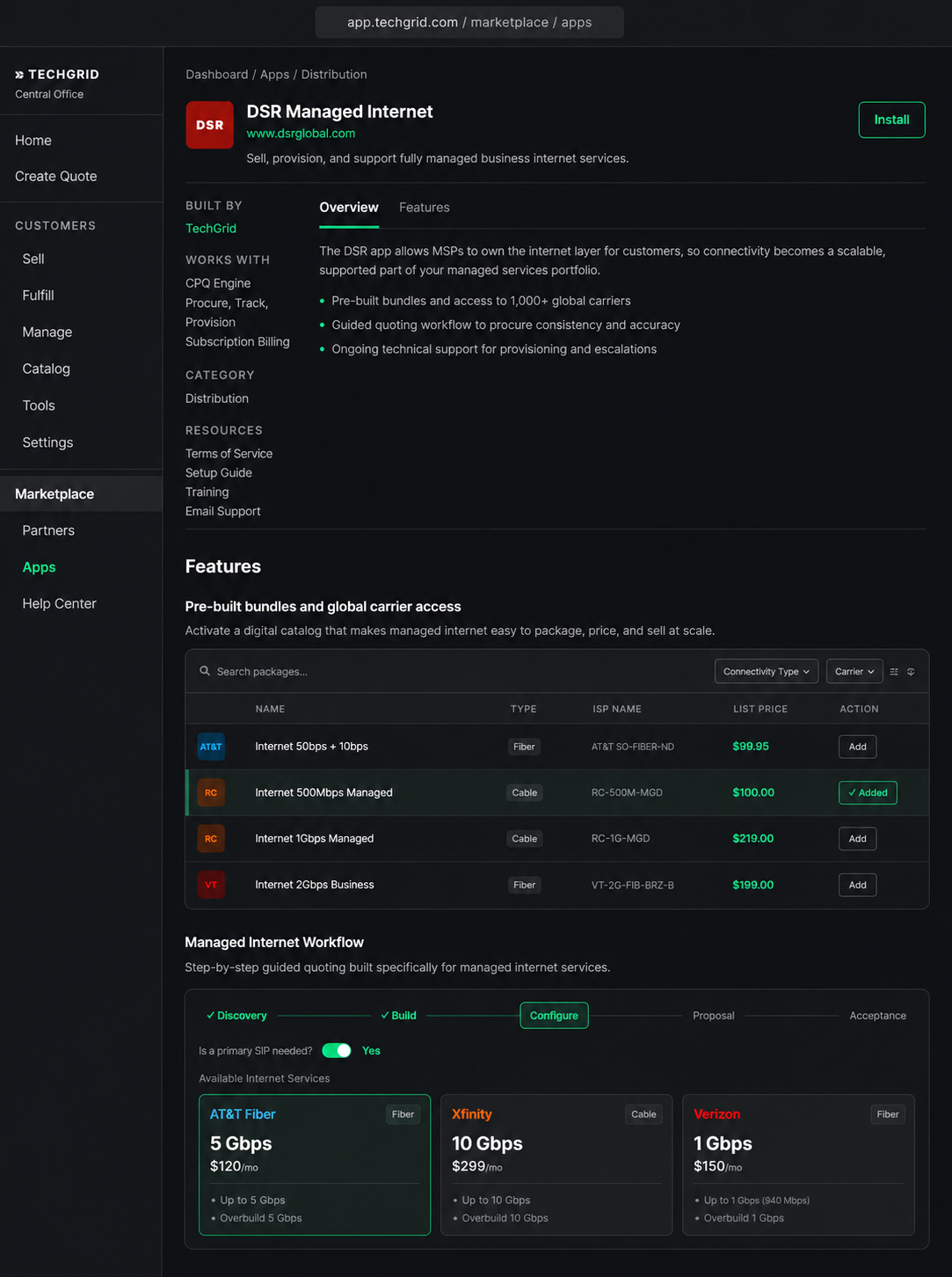Open Settings in the sidebar
The height and width of the screenshot is (1277, 952).
coord(47,442)
